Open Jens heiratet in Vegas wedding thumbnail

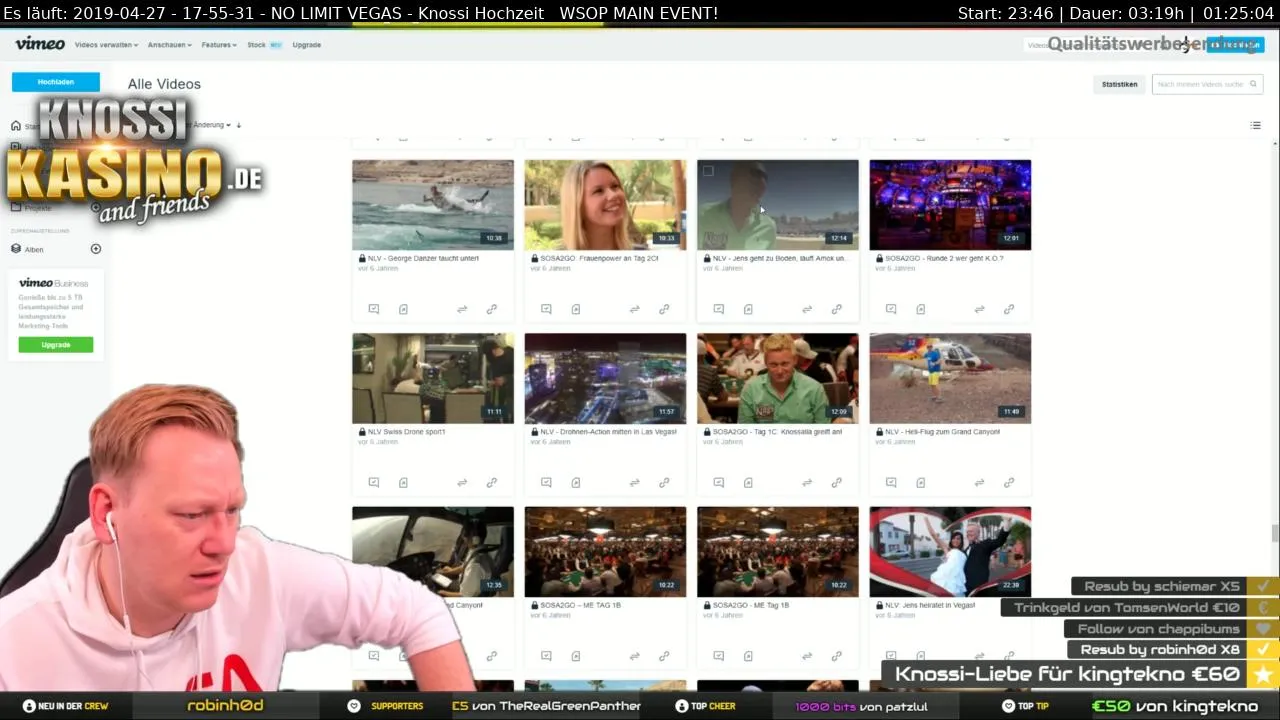[x=950, y=552]
